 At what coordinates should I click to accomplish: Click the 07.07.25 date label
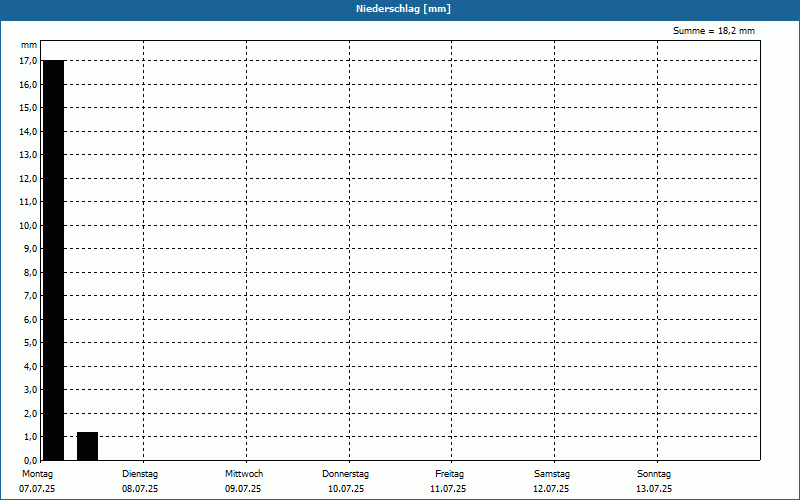(x=37, y=489)
